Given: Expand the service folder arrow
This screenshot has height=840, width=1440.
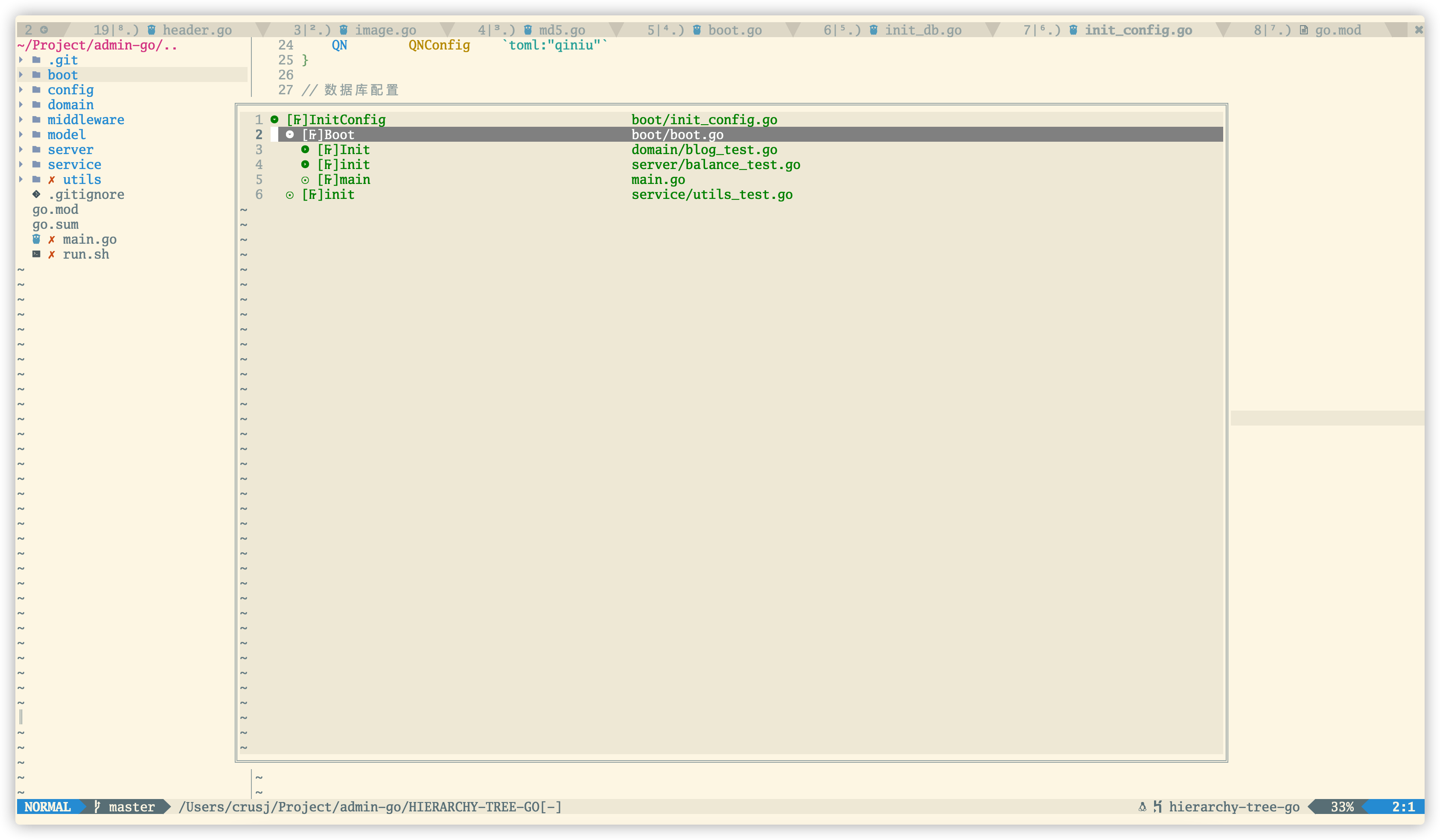Looking at the screenshot, I should pyautogui.click(x=21, y=164).
